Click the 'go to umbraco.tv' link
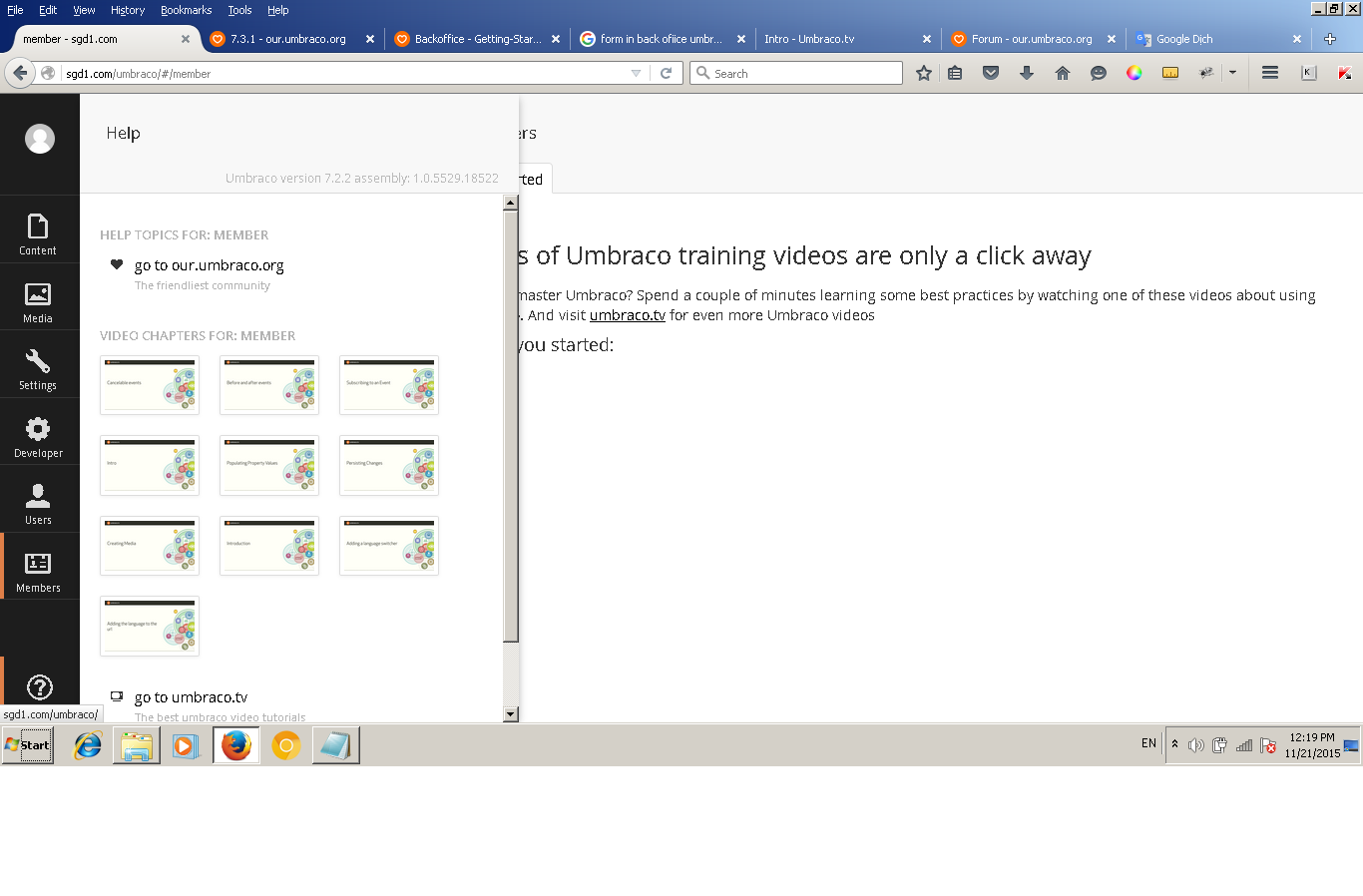The image size is (1363, 896). pos(191,697)
